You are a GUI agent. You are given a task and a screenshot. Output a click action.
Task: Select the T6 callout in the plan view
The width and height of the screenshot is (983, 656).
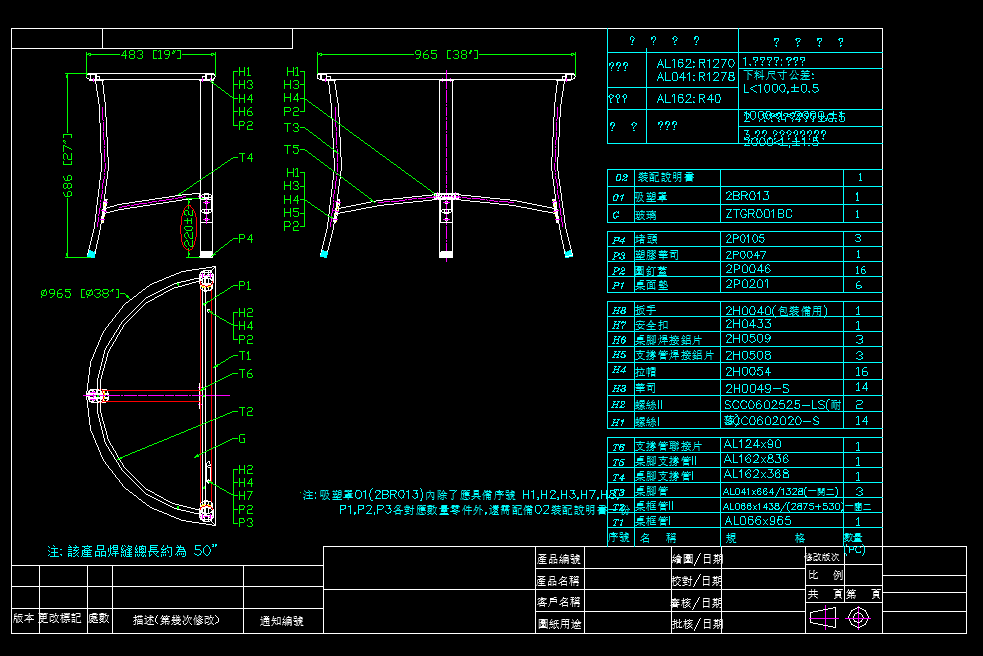246,374
